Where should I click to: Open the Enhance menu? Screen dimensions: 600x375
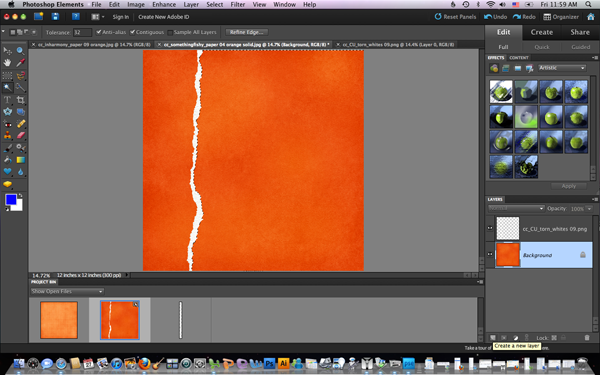point(164,5)
